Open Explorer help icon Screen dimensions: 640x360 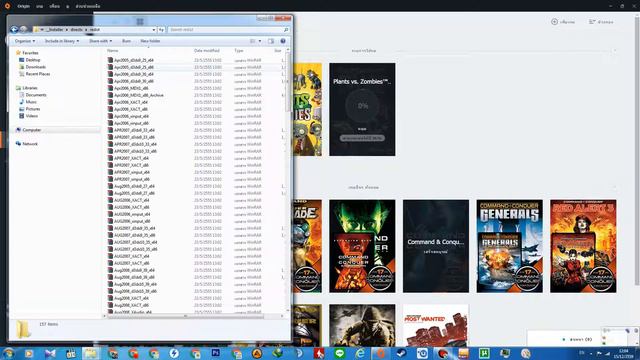pos(283,41)
